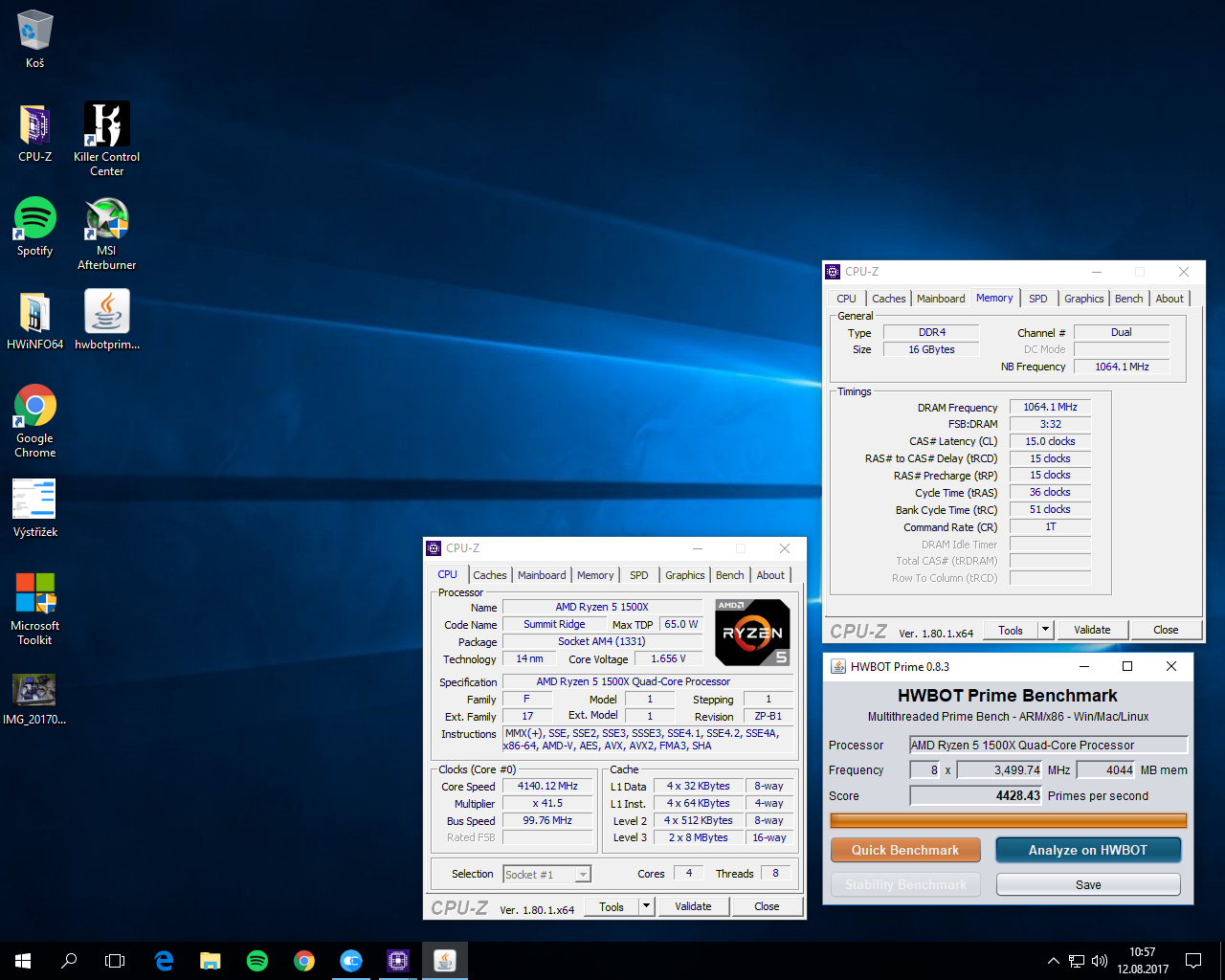Click Validate in CPU-Z CPU window
This screenshot has width=1225, height=980.
(x=693, y=906)
